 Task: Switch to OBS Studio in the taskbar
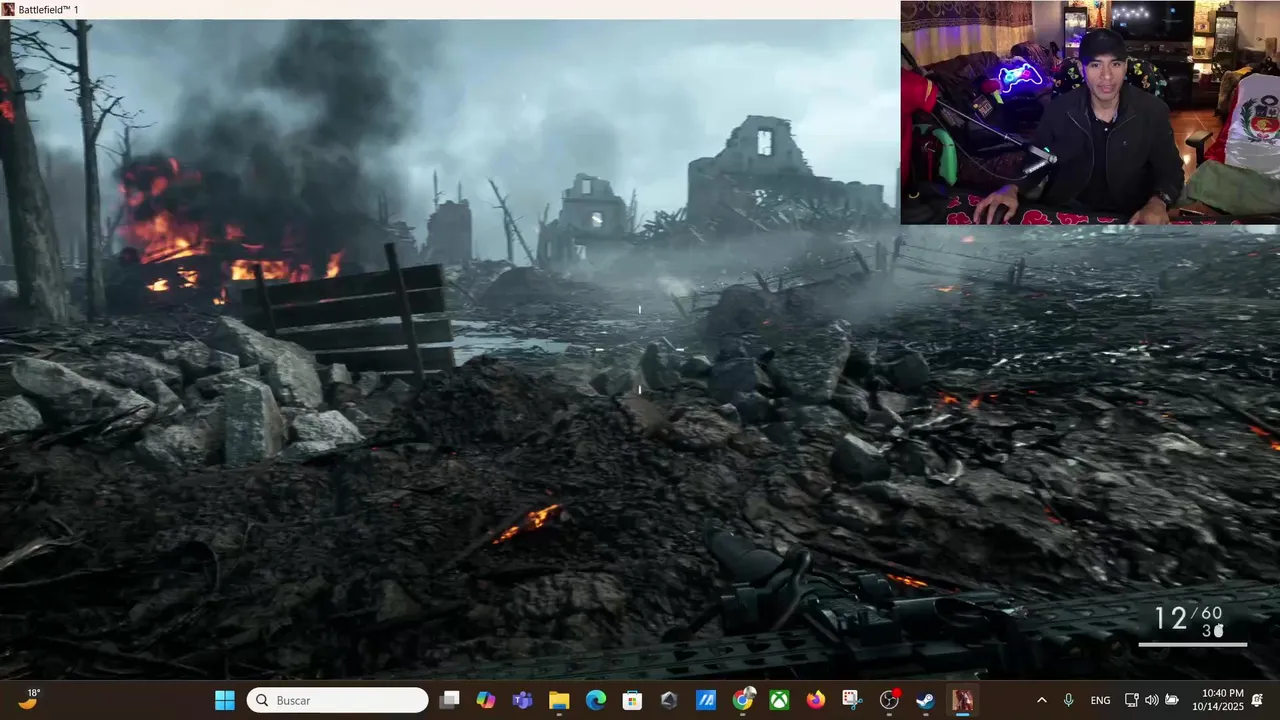[x=889, y=700]
